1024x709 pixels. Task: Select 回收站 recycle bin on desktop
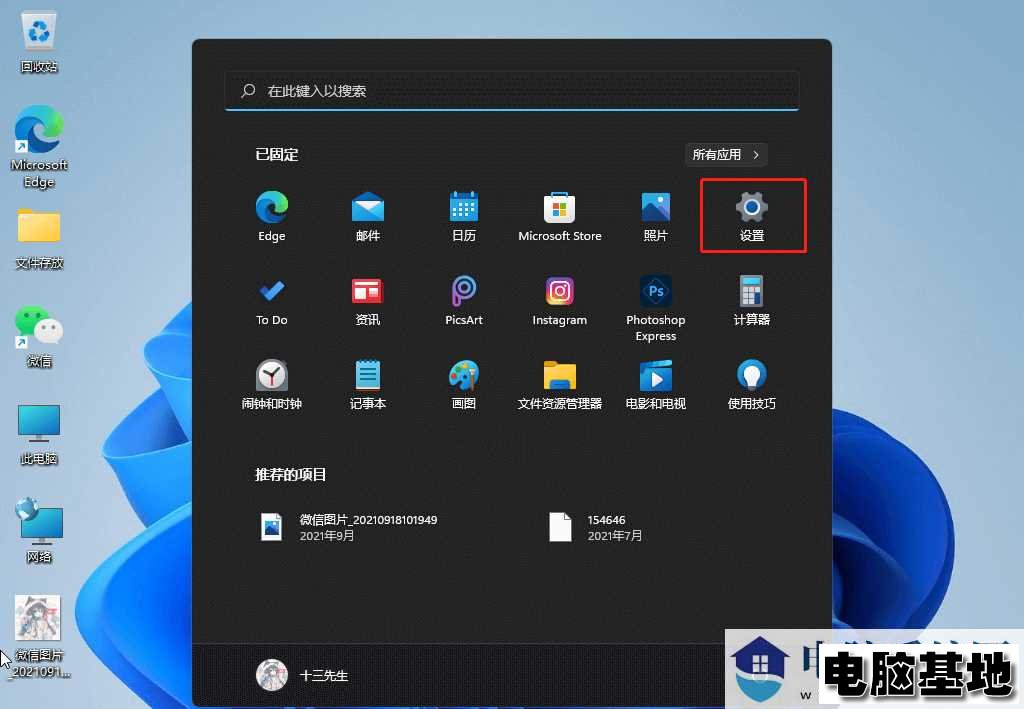click(39, 43)
